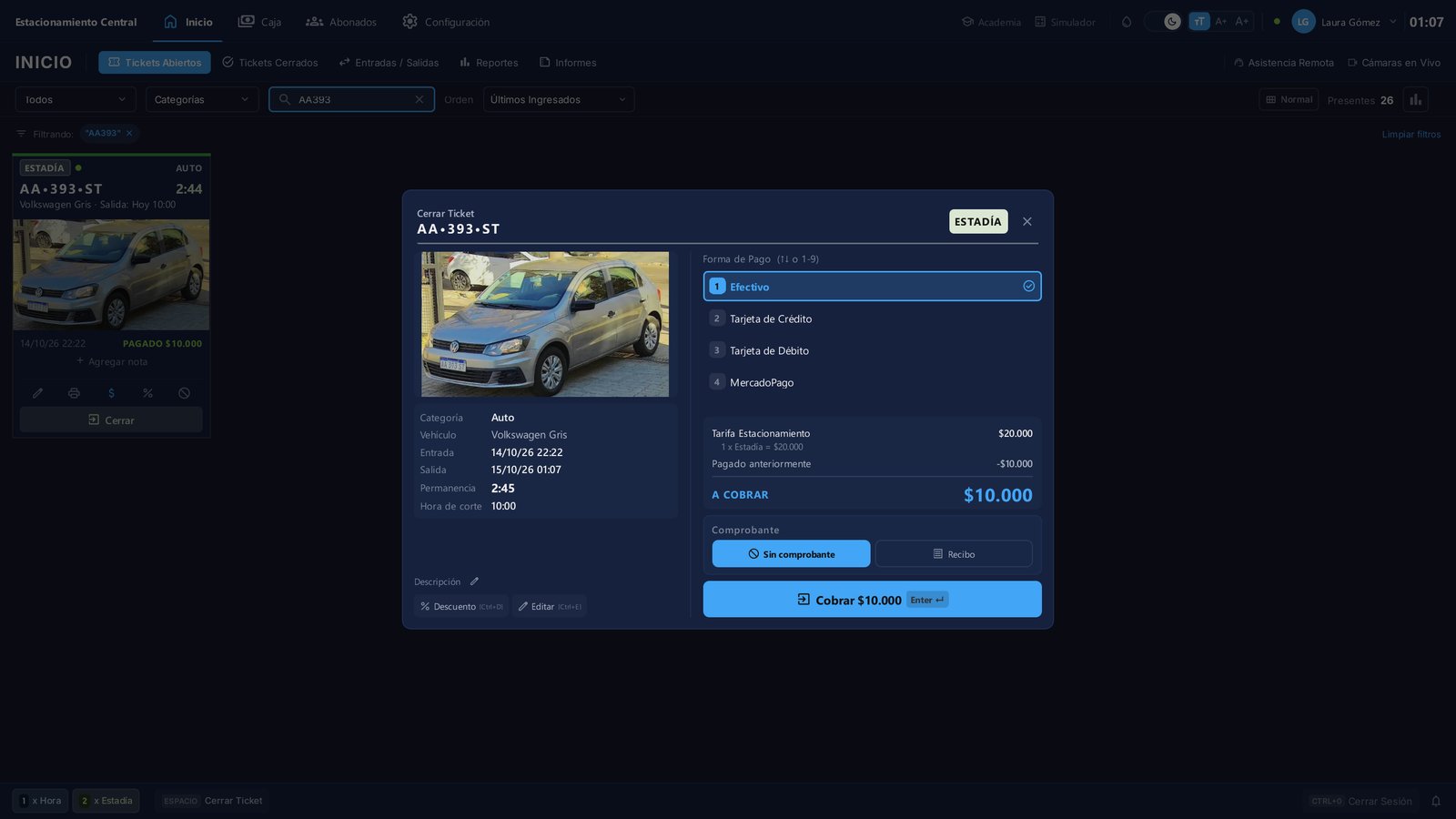Screen dimensions: 1456x819
Task: Open the Últimos Ingresados order dropdown
Action: (559, 100)
